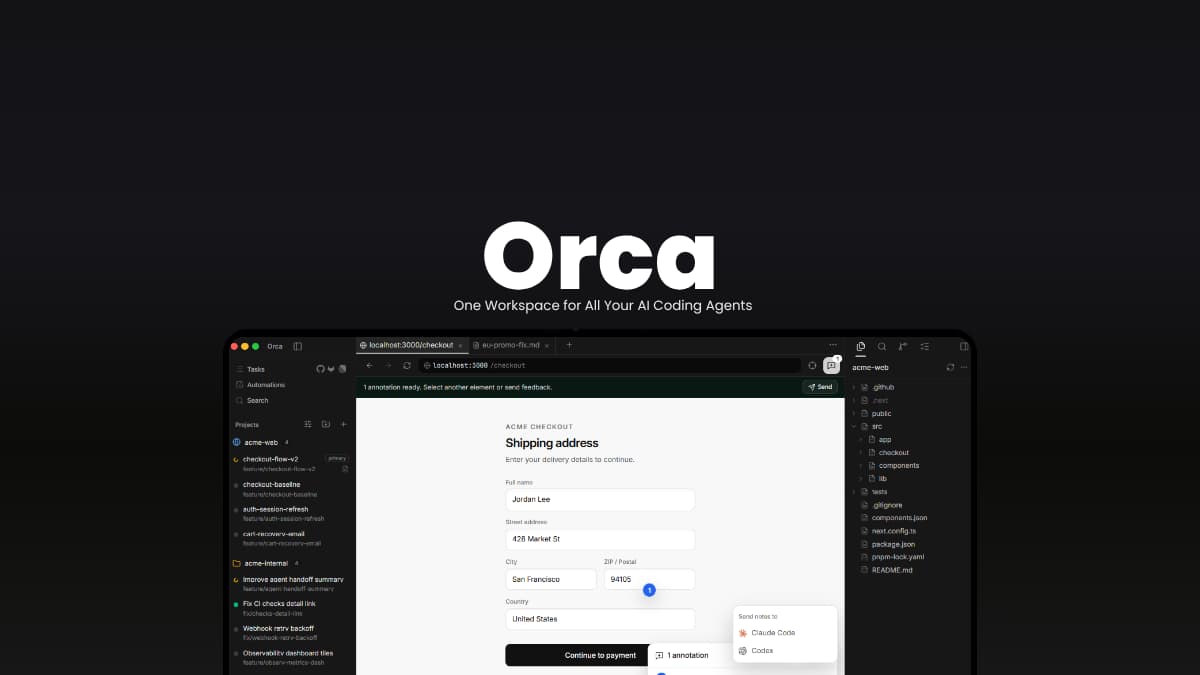Click the Projects filter settings icon
1200x675 pixels.
click(x=308, y=424)
